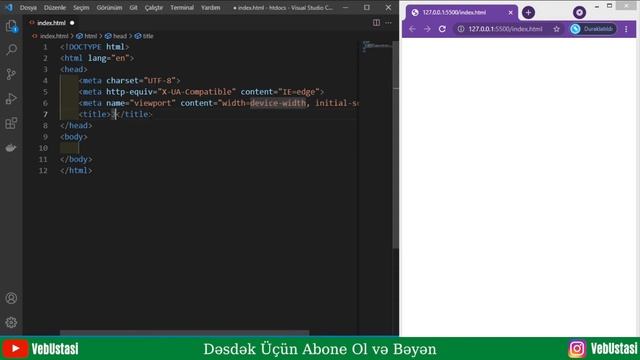Viewport: 640px width, 360px height.
Task: Split the editor to the right
Action: point(376,23)
